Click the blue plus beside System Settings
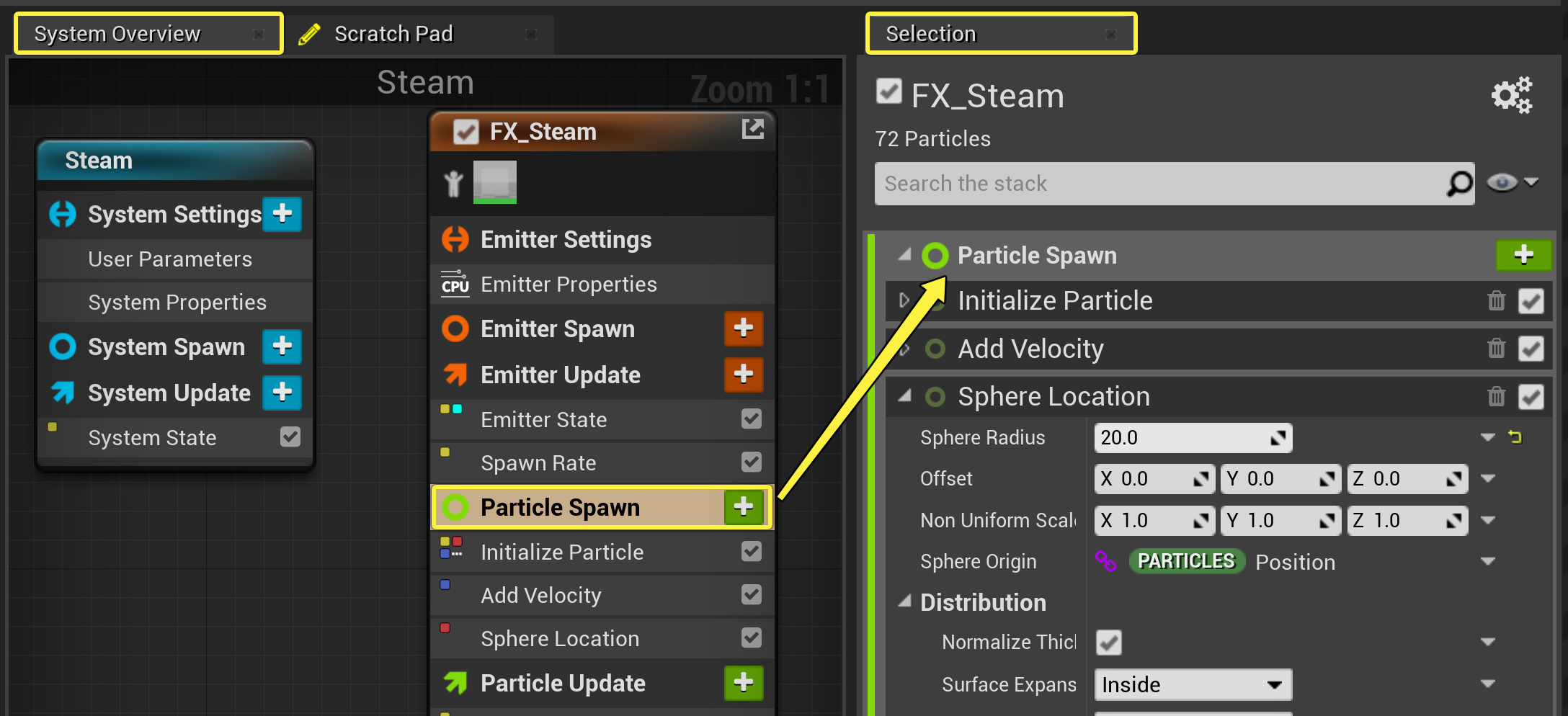Viewport: 1568px width, 716px height. pos(282,214)
